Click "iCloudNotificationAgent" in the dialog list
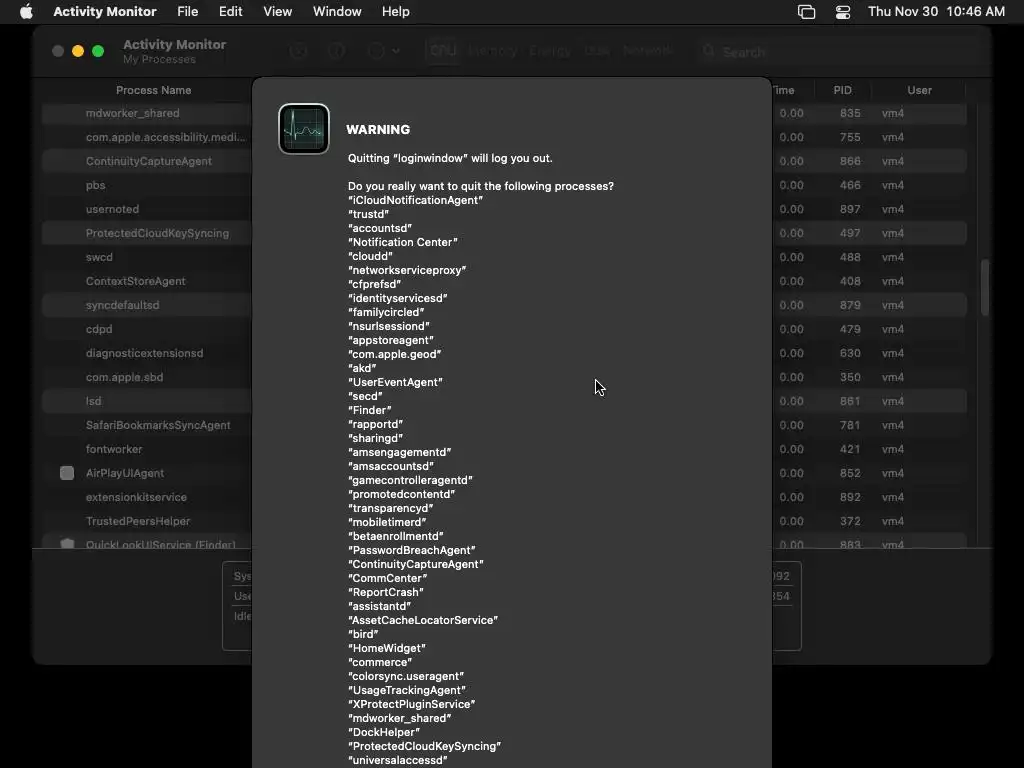The width and height of the screenshot is (1024, 768). pos(415,200)
